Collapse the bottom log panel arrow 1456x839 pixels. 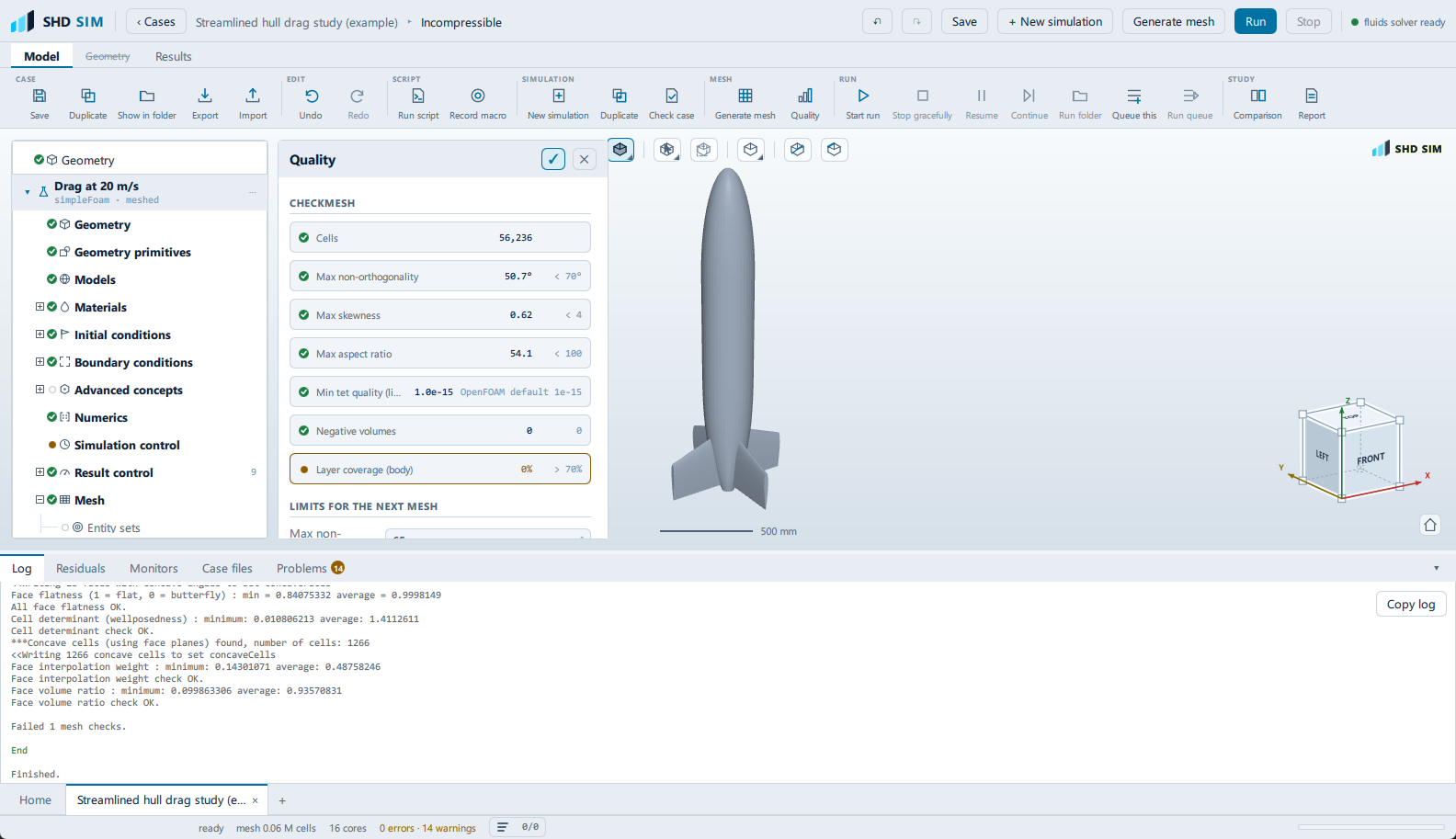(x=1437, y=568)
